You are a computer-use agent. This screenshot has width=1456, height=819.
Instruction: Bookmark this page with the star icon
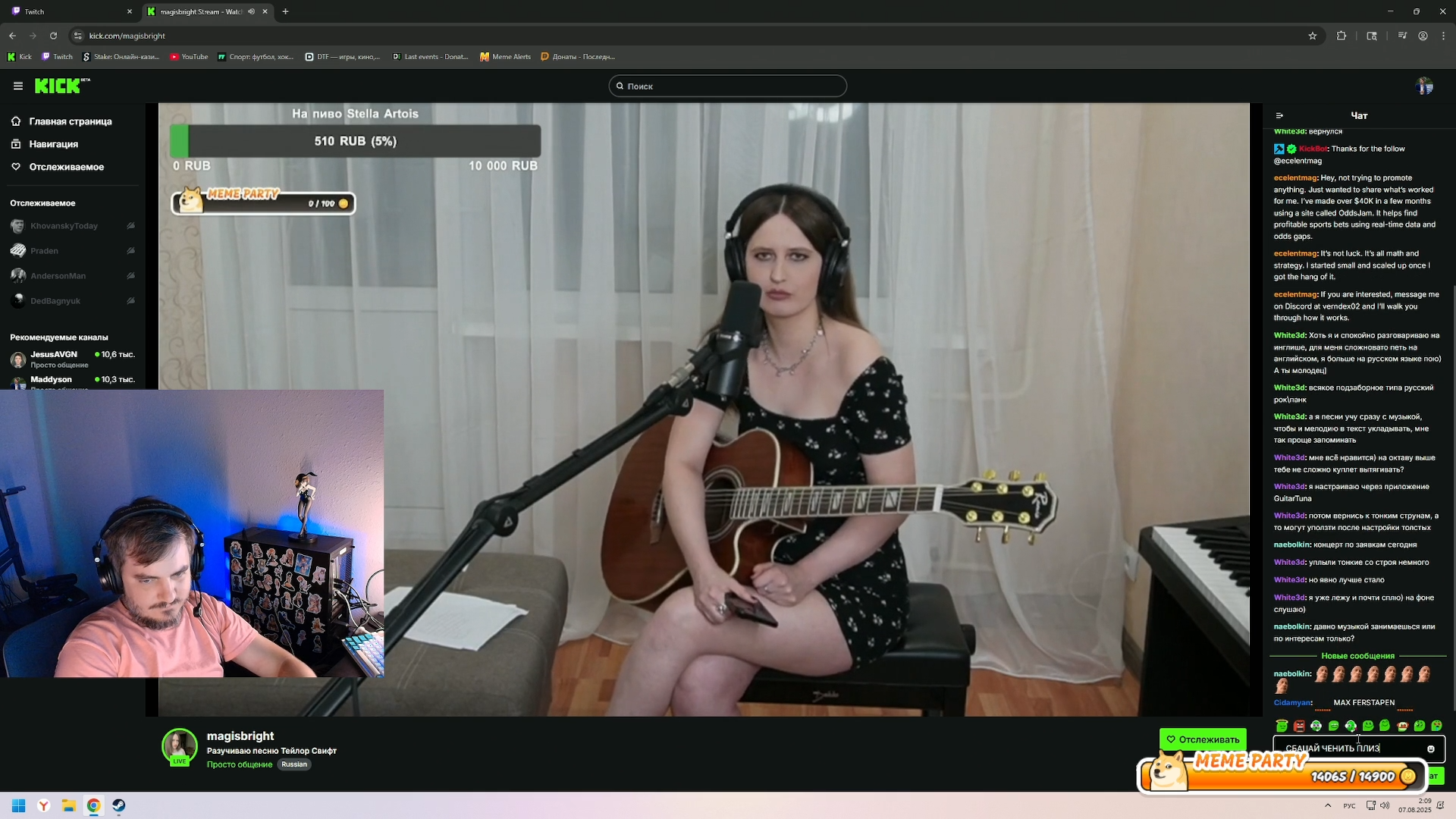1313,36
